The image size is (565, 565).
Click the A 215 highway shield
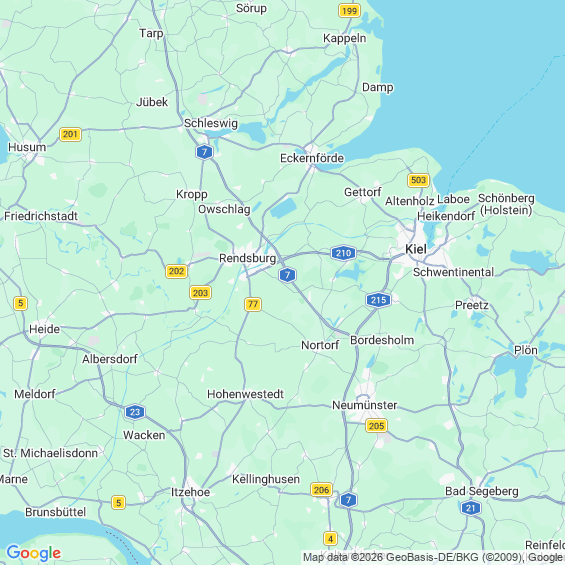coord(378,300)
